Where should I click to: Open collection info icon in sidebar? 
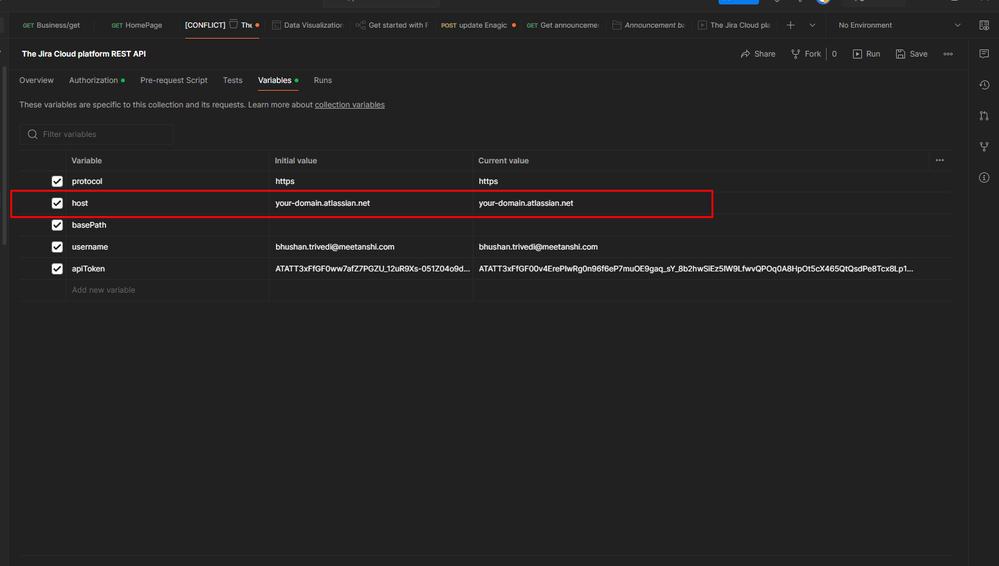[984, 178]
